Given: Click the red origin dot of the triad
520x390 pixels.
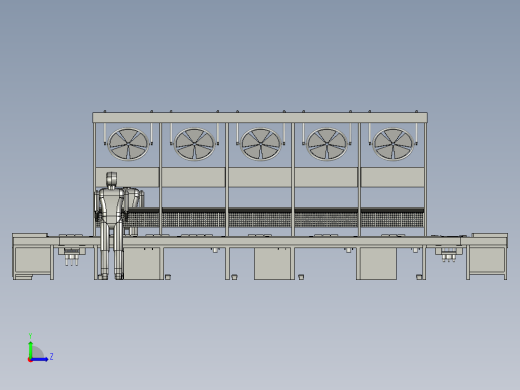Looking at the screenshot, I should 30,360.
